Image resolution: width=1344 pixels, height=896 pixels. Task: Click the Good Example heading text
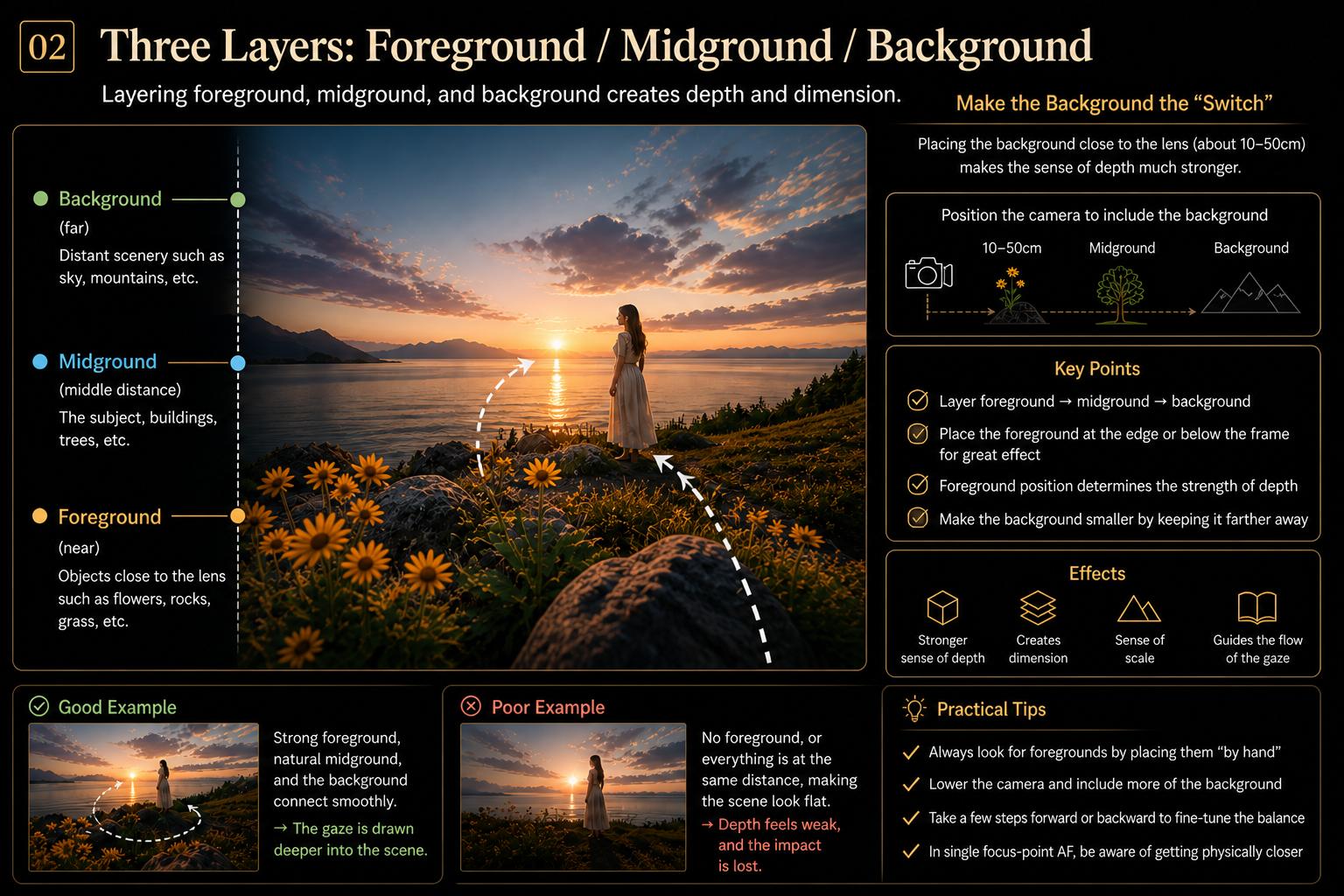[x=117, y=707]
